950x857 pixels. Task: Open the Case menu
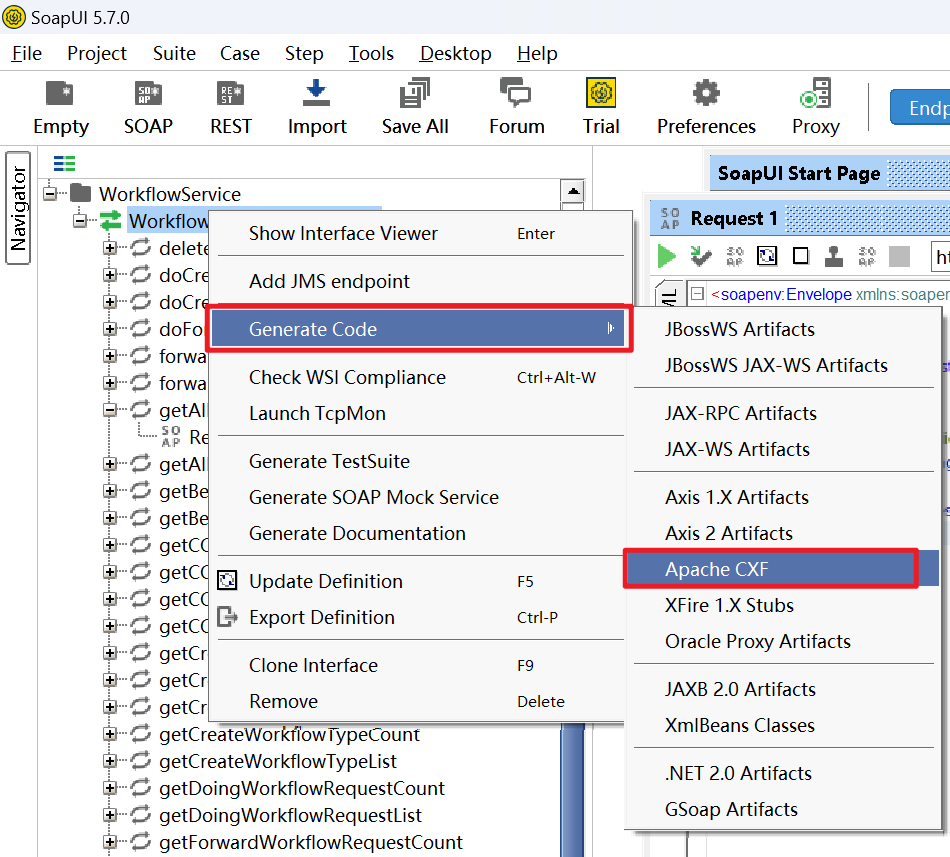[x=239, y=53]
